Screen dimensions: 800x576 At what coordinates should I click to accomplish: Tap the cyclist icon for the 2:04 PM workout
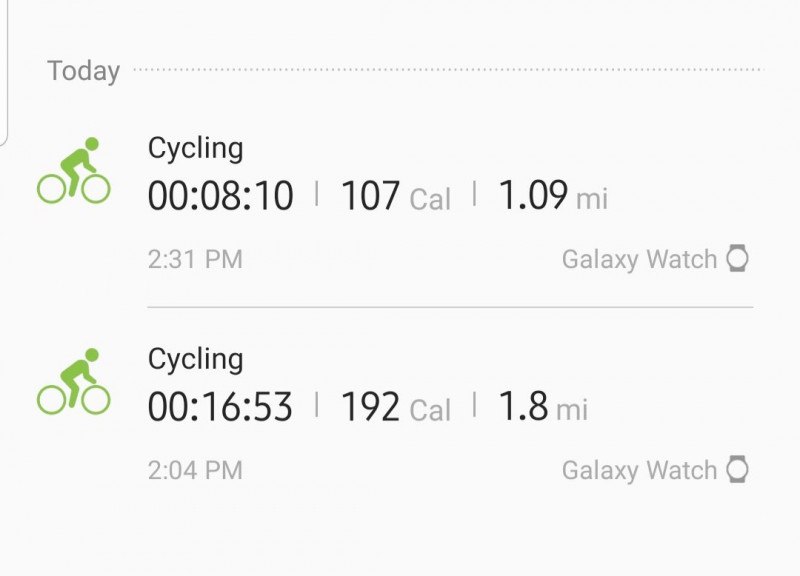pos(74,381)
